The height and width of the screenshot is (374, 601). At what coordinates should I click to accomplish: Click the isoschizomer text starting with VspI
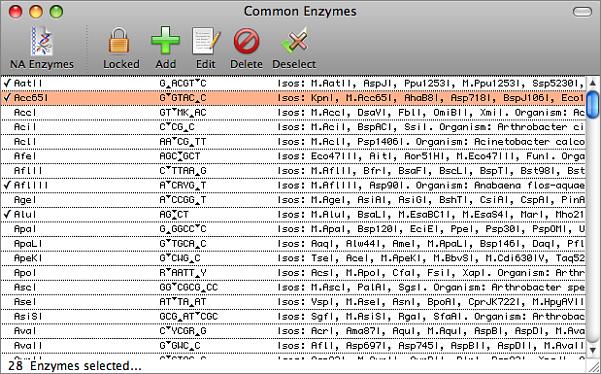[431, 302]
